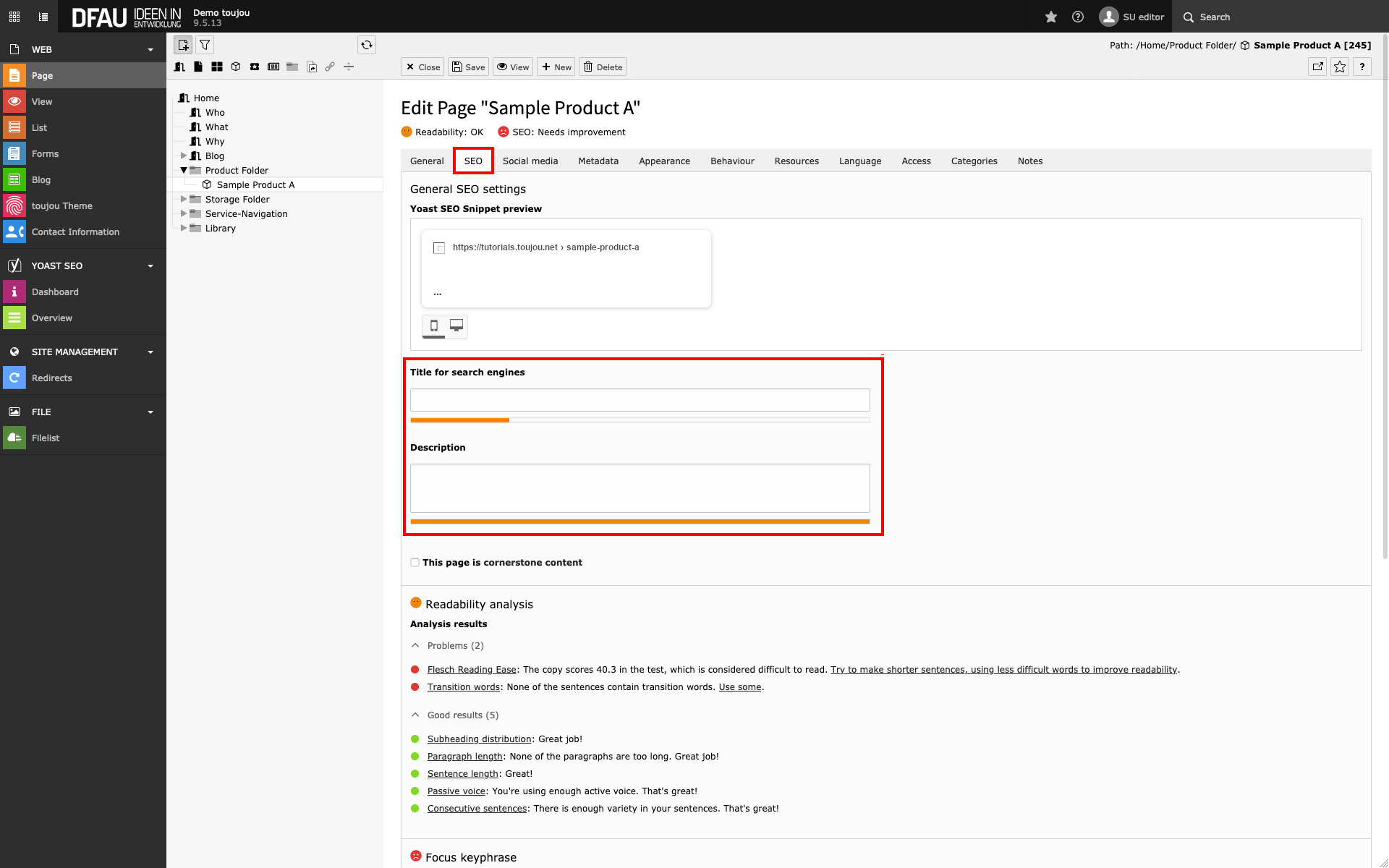Open the Flesch Reading Ease link

tap(472, 670)
